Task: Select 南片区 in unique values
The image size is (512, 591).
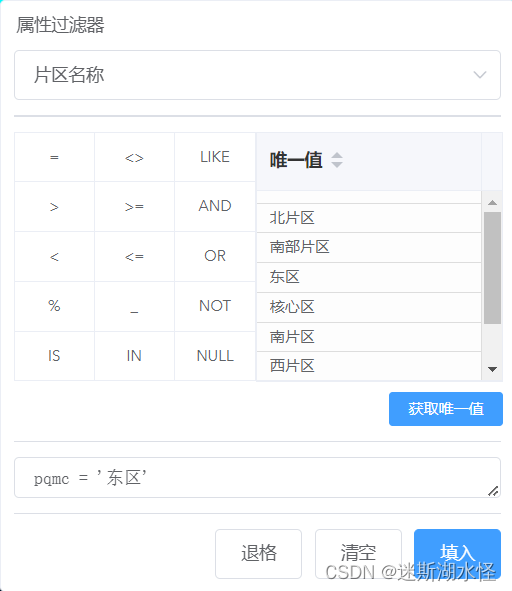Action: tap(369, 337)
